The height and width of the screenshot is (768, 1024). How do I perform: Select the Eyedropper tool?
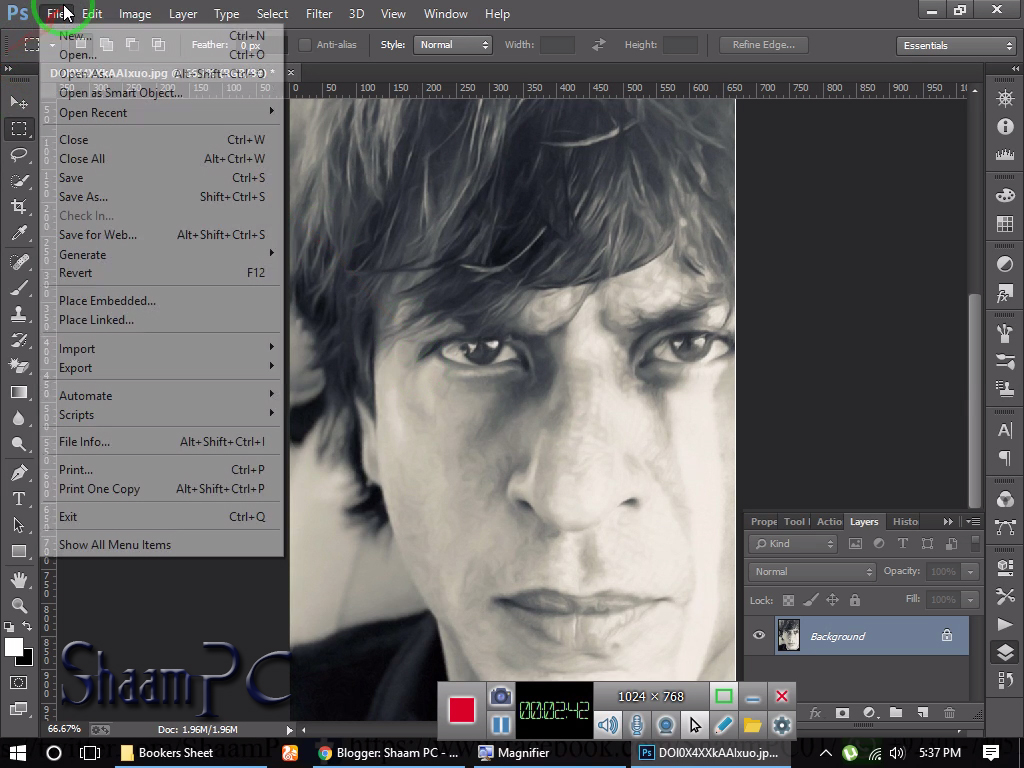click(x=19, y=233)
